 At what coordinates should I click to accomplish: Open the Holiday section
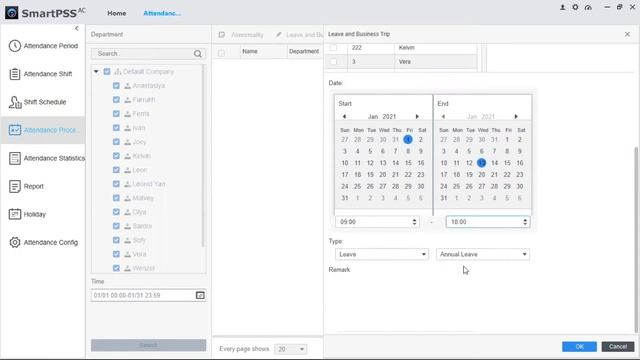tap(27, 214)
